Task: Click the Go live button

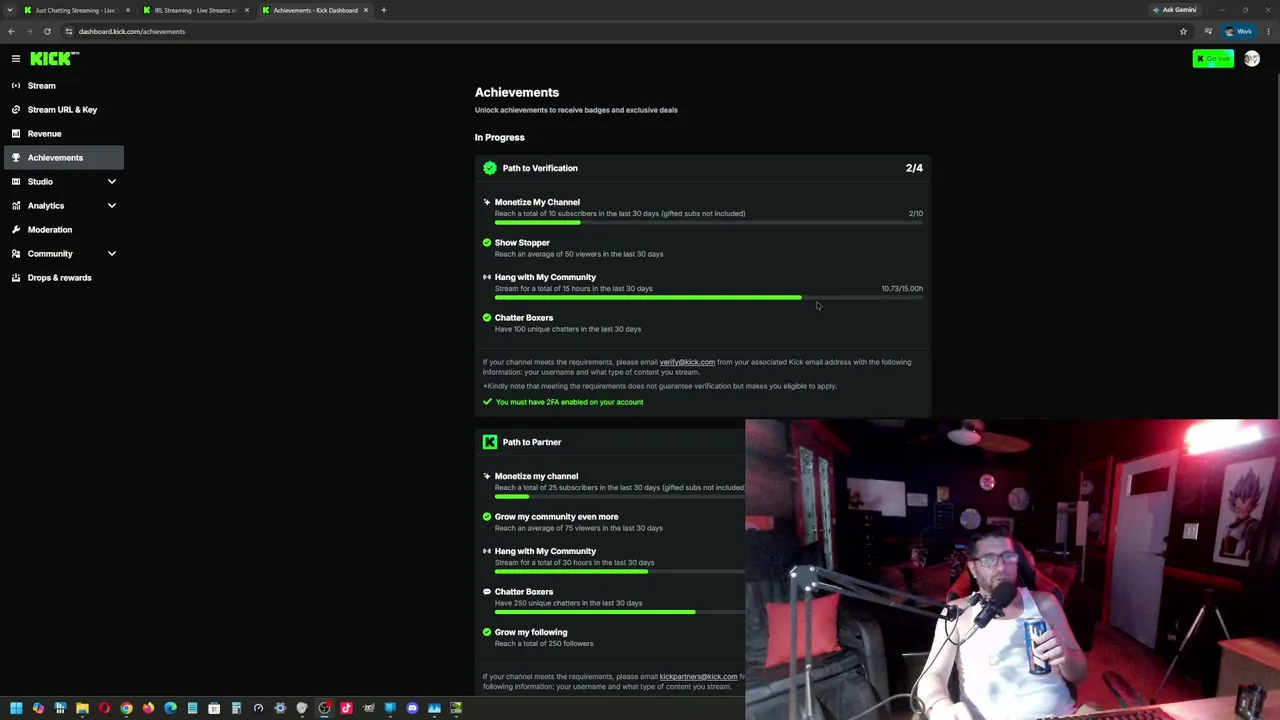Action: pos(1213,59)
